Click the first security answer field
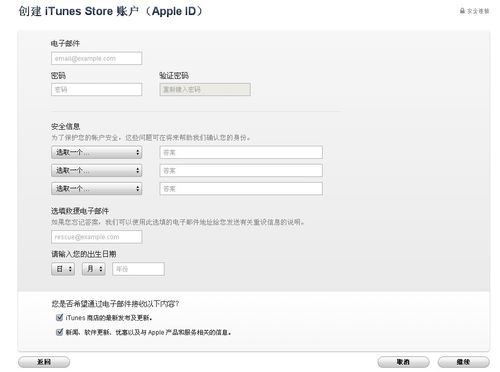The width and height of the screenshot is (500, 372). click(x=241, y=152)
